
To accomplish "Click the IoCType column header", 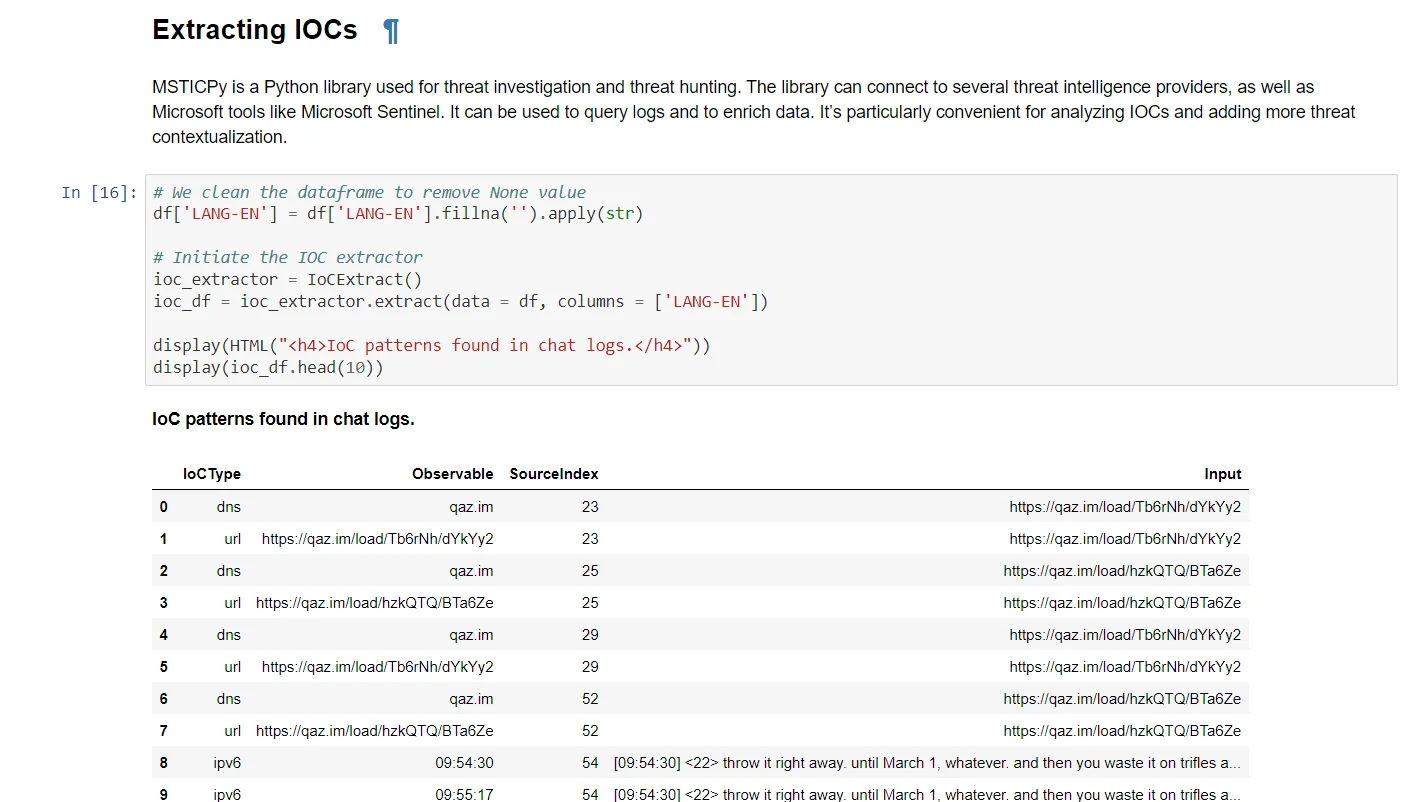I will [x=212, y=474].
